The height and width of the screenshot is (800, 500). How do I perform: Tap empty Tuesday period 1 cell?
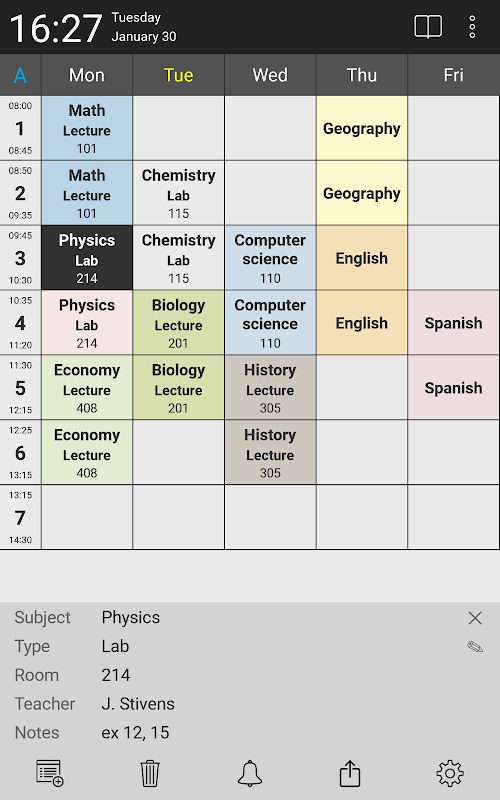pyautogui.click(x=179, y=129)
